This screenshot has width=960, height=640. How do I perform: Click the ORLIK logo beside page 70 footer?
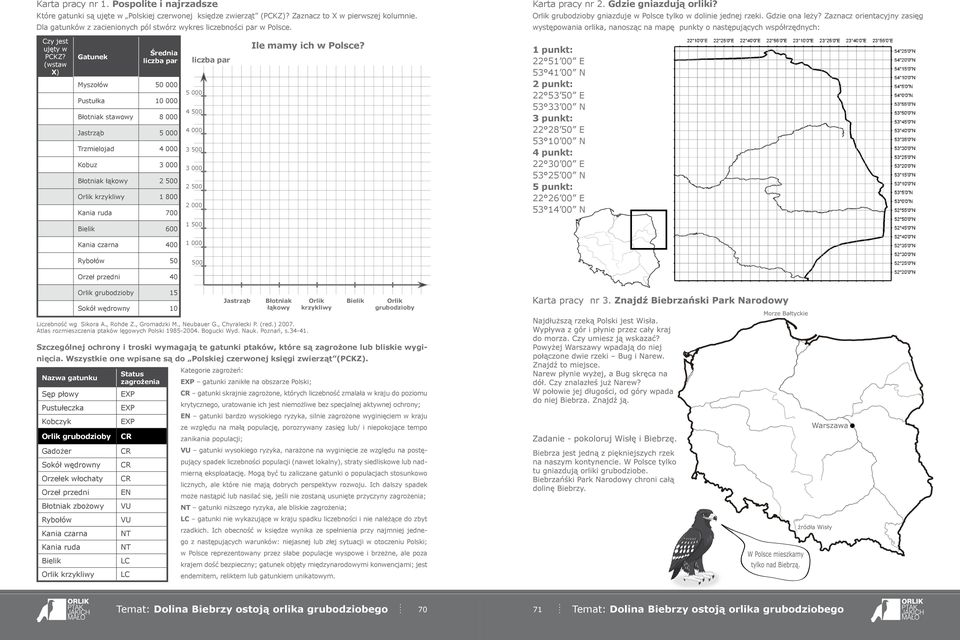(64, 609)
